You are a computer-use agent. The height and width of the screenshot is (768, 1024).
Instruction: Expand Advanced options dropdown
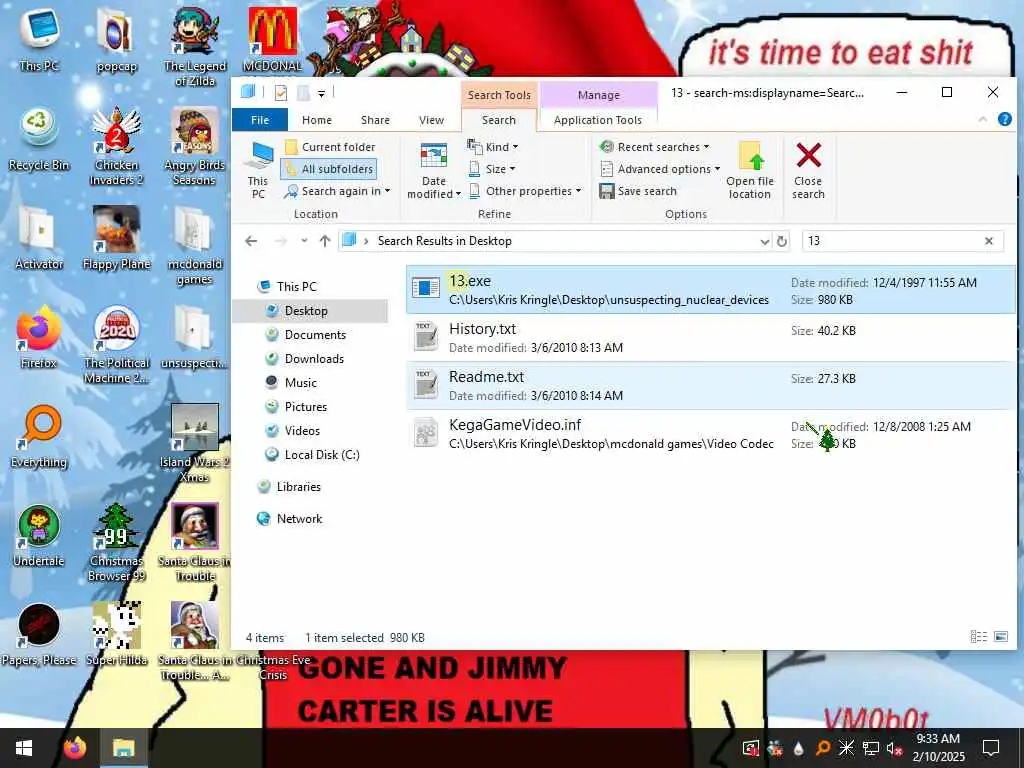tap(660, 168)
